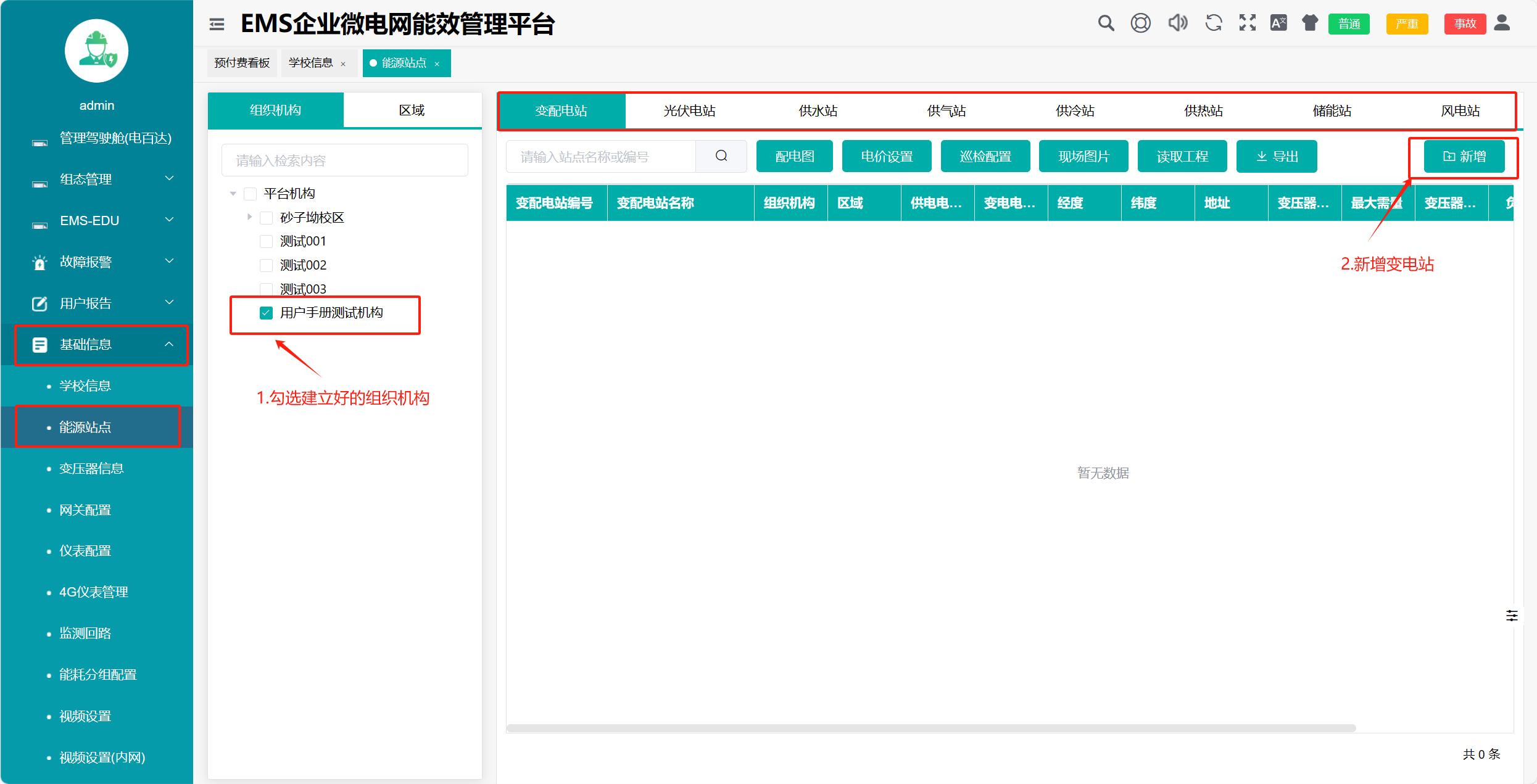1537x784 pixels.
Task: Click the user profile avatar icon
Action: tap(1502, 23)
